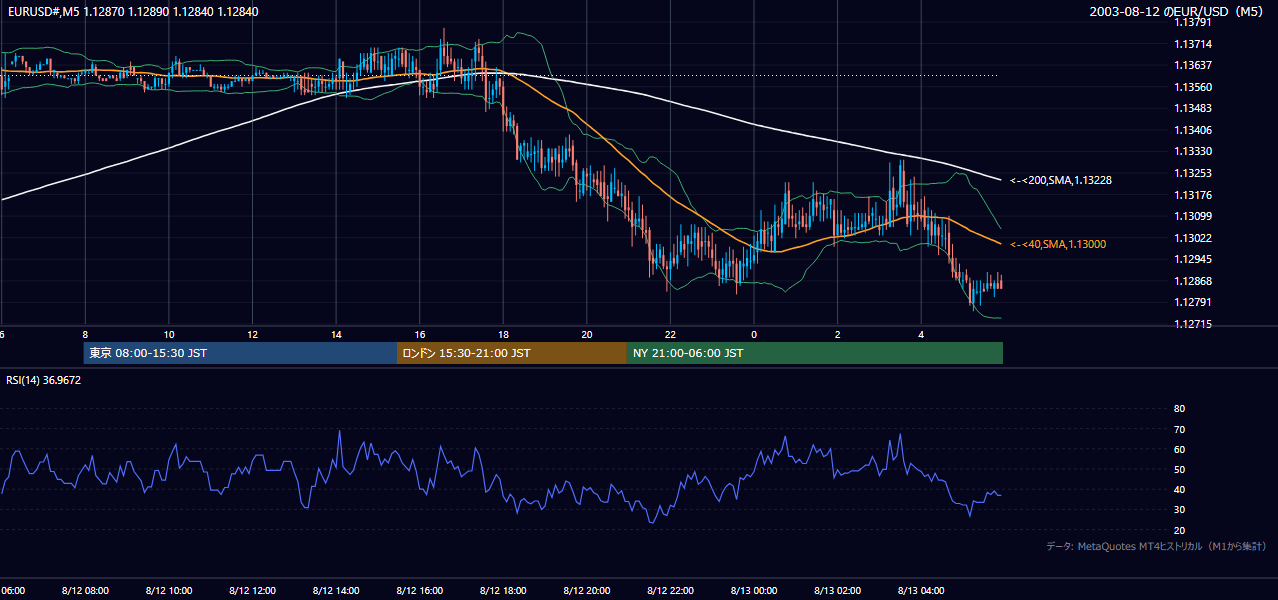Click the 40,SMA,1.13000 line label

1058,244
